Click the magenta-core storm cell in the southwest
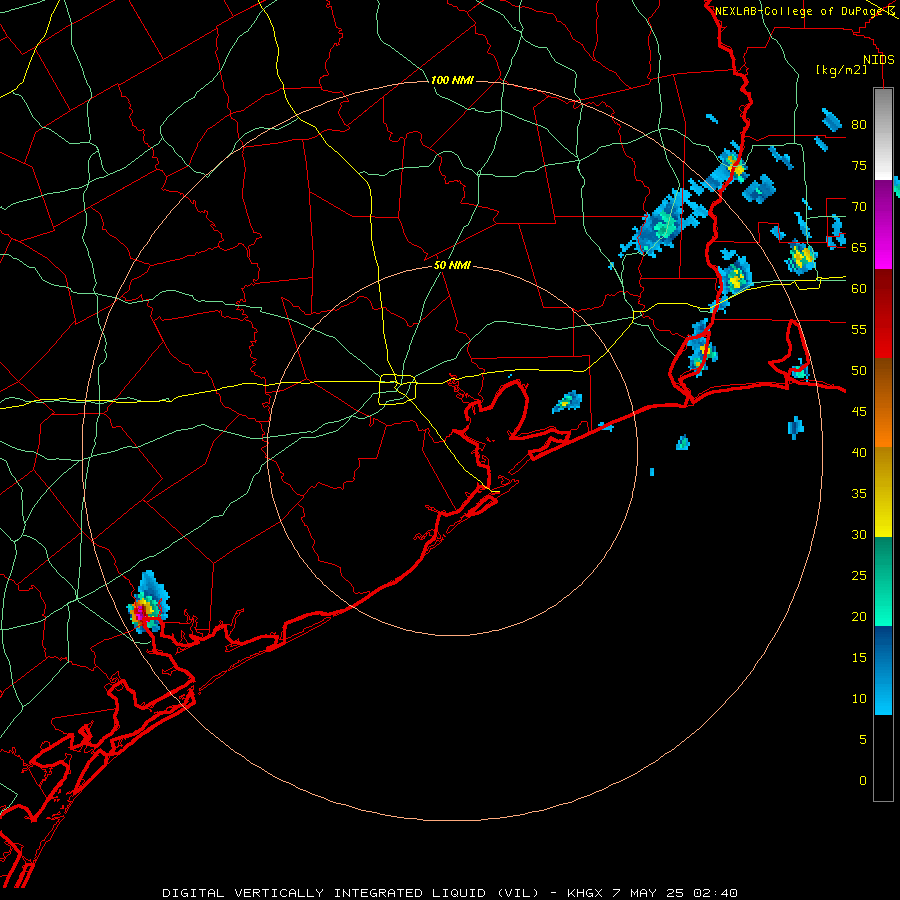The width and height of the screenshot is (900, 900). pos(148,603)
